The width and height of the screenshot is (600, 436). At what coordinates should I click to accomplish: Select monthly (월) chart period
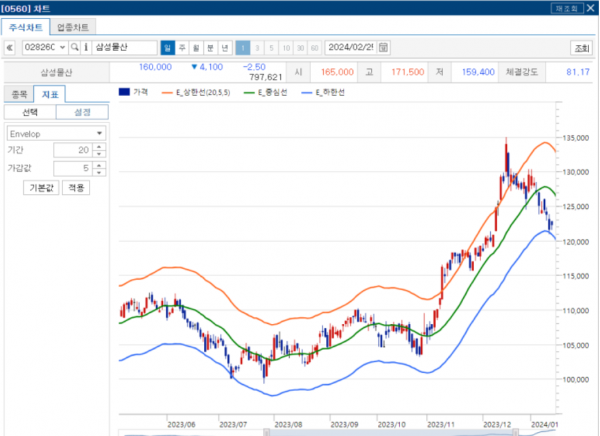(x=196, y=48)
